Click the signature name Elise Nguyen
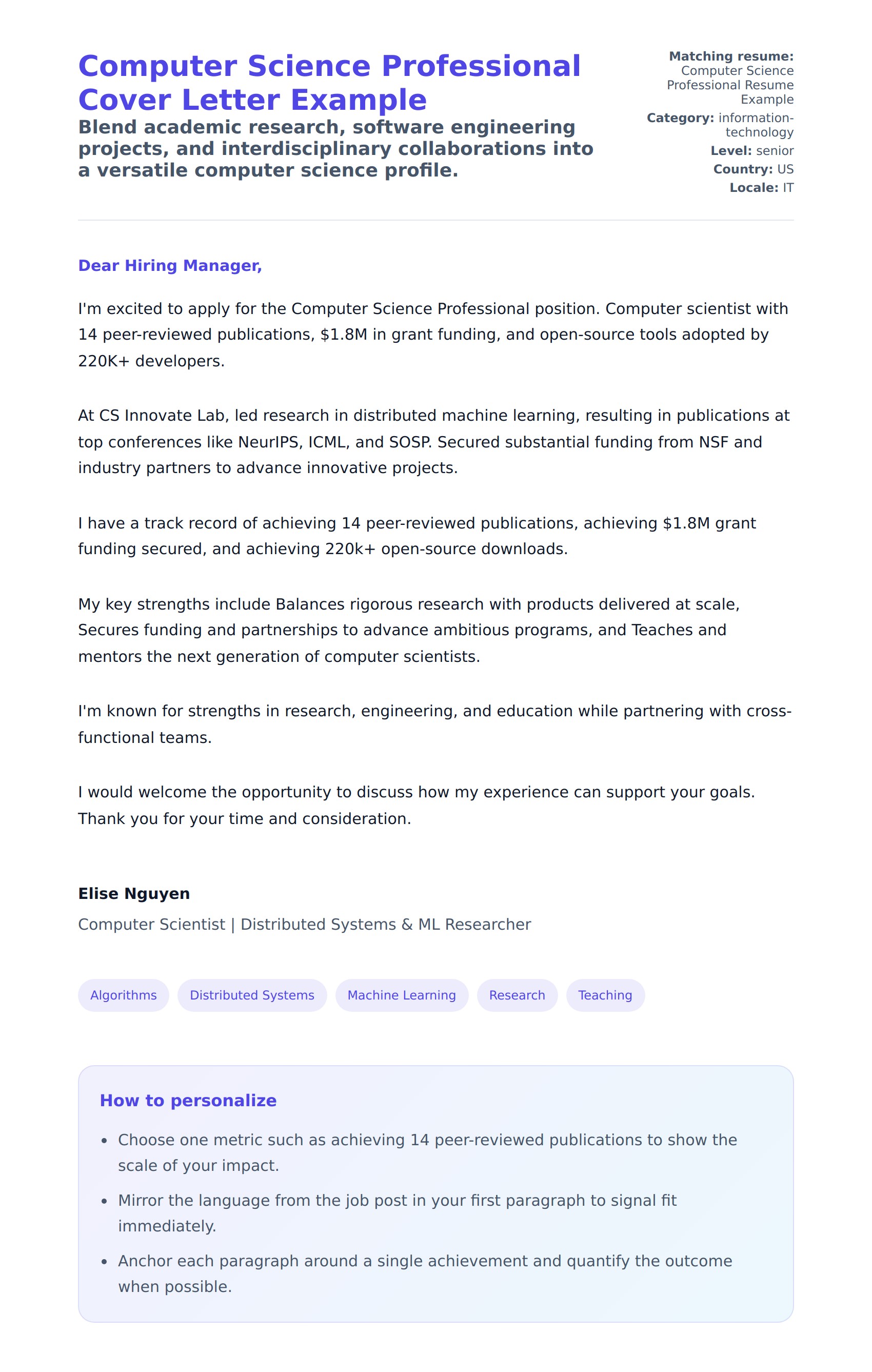872x1372 pixels. tap(134, 893)
